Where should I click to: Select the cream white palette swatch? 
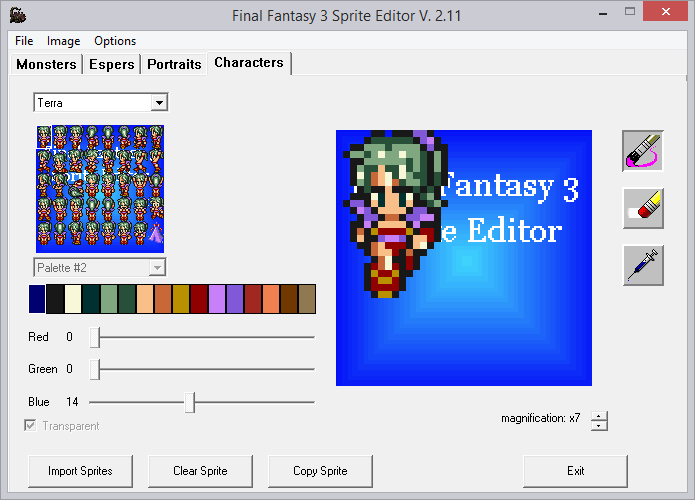(73, 299)
